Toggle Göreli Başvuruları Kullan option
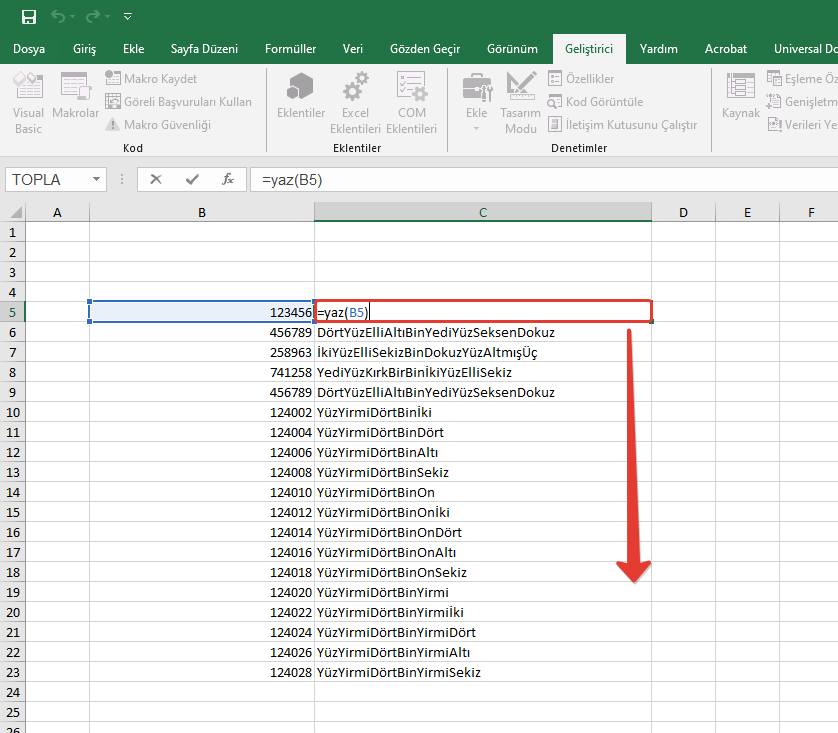The image size is (838, 733). point(178,102)
